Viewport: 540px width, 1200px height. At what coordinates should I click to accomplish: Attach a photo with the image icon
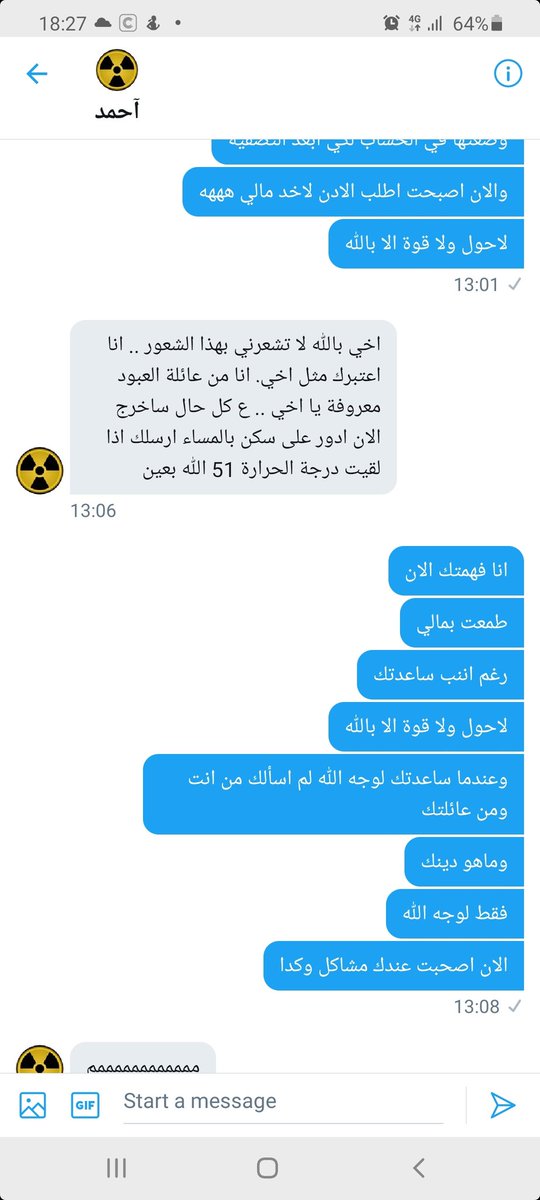33,1104
